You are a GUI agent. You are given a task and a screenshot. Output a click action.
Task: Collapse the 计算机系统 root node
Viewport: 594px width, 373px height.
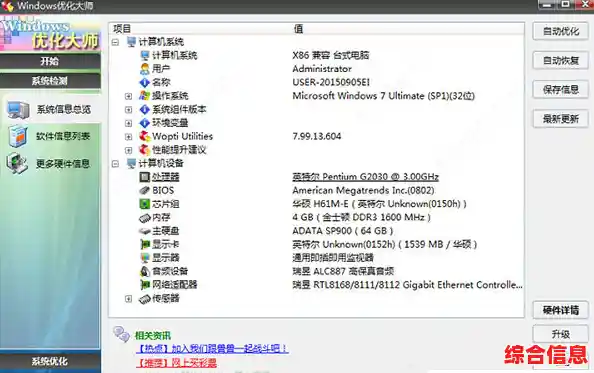point(116,42)
